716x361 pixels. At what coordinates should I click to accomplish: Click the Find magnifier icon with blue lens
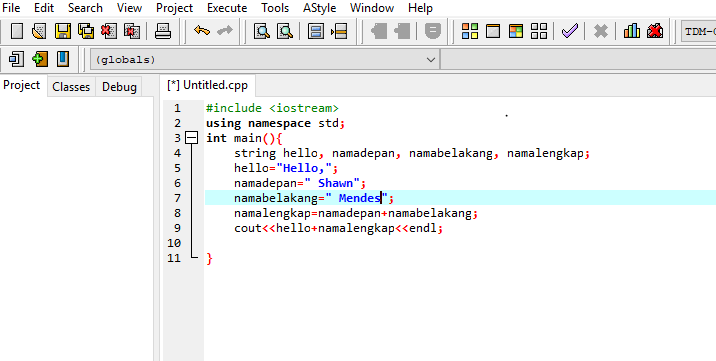coord(262,31)
